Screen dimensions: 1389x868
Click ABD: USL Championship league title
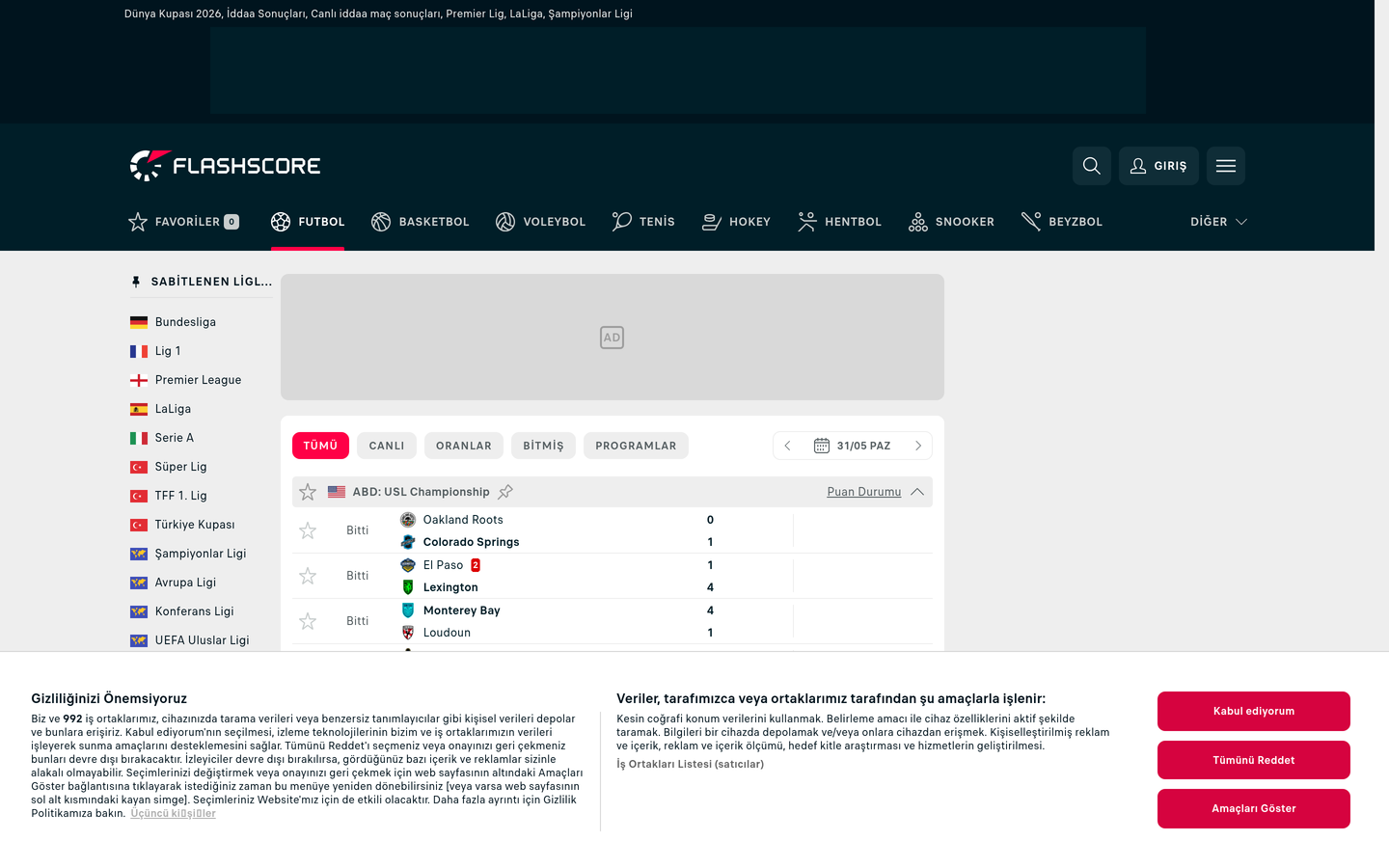tap(422, 492)
